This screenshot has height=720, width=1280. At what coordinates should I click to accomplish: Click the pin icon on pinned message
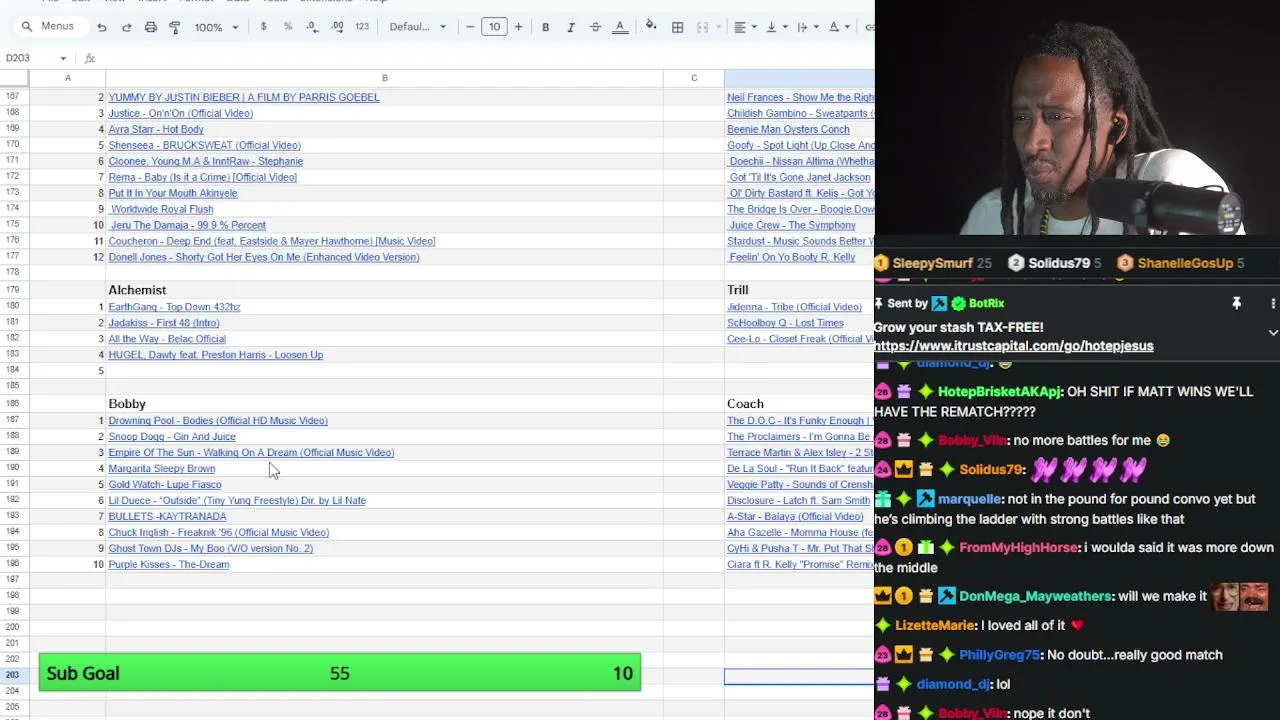(1236, 303)
